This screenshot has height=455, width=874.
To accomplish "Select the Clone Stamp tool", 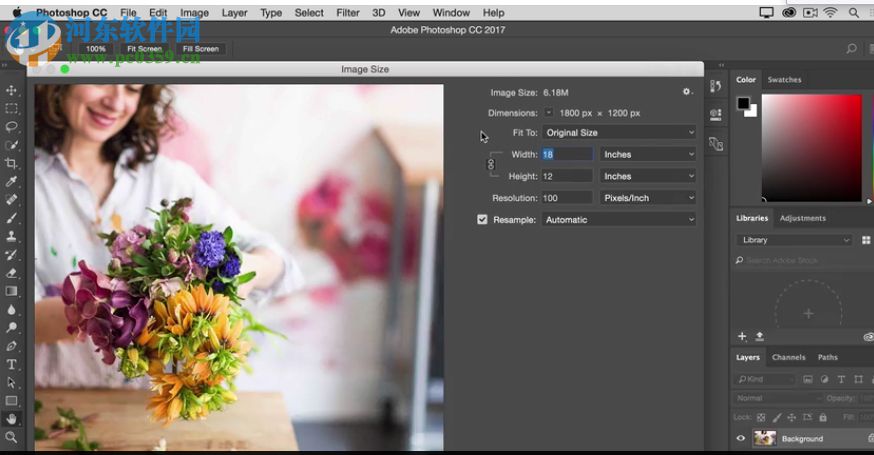I will point(11,236).
